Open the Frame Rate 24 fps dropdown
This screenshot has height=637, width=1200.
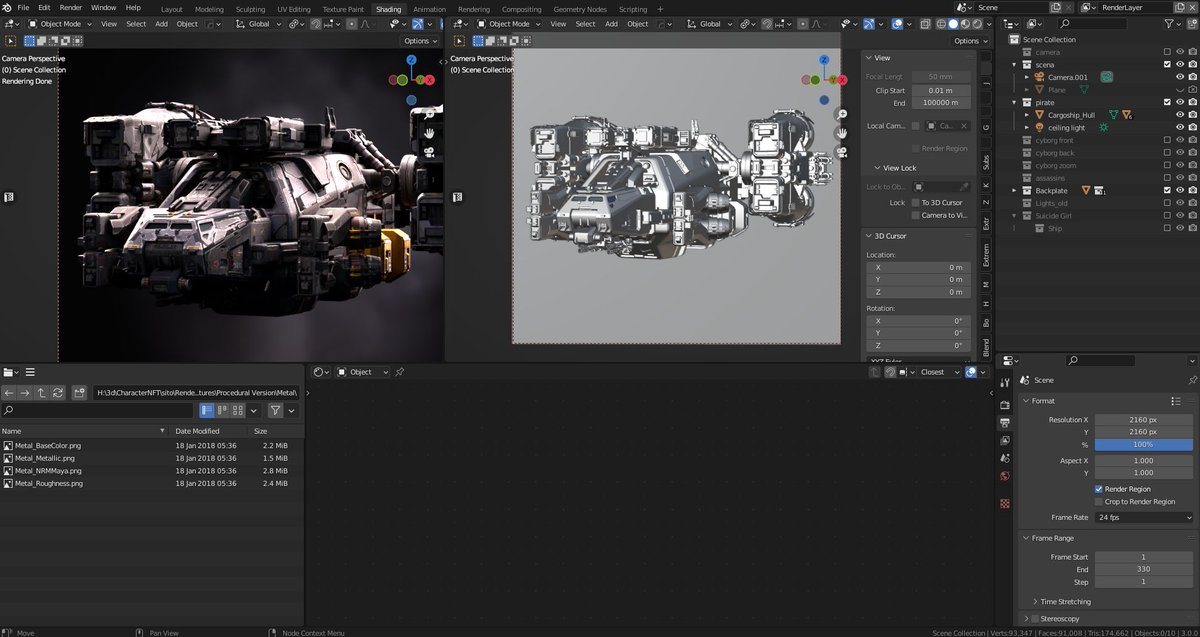[x=1144, y=518]
